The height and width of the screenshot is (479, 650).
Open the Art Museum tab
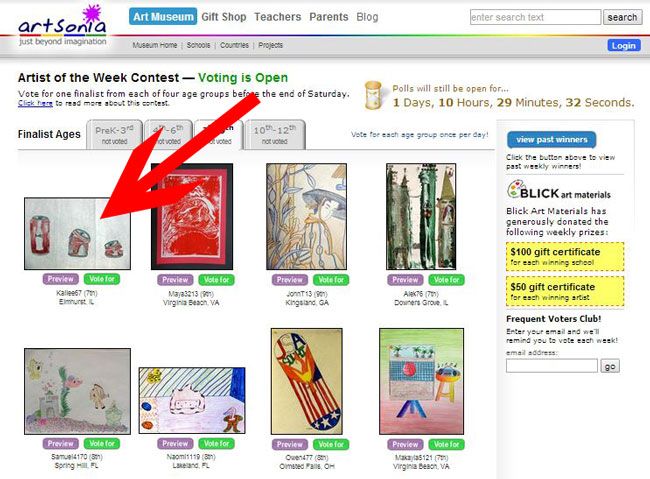tap(163, 17)
